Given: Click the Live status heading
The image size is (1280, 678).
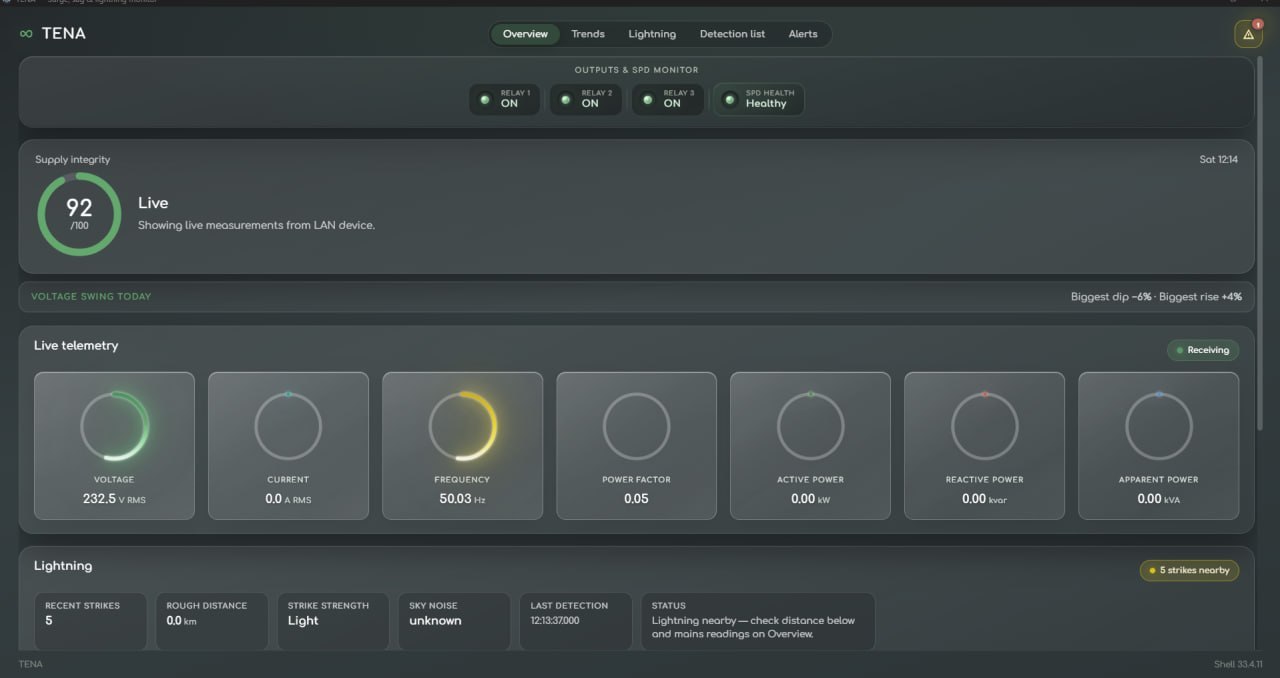Looking at the screenshot, I should point(153,203).
